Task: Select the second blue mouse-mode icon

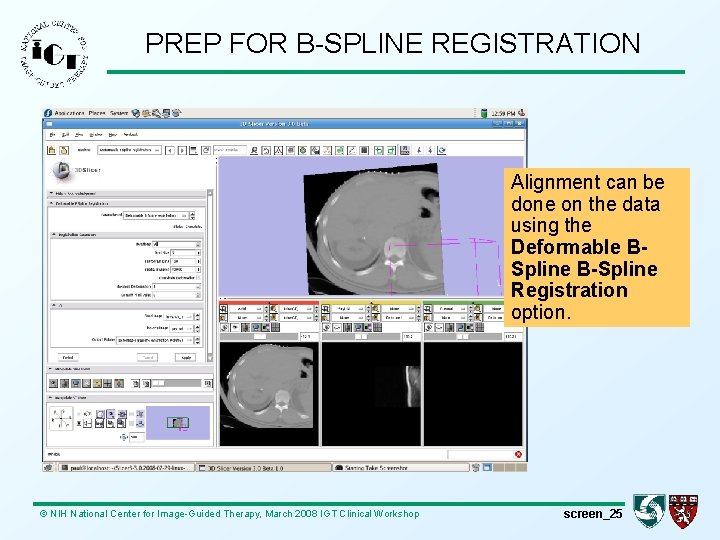Action: pos(430,150)
